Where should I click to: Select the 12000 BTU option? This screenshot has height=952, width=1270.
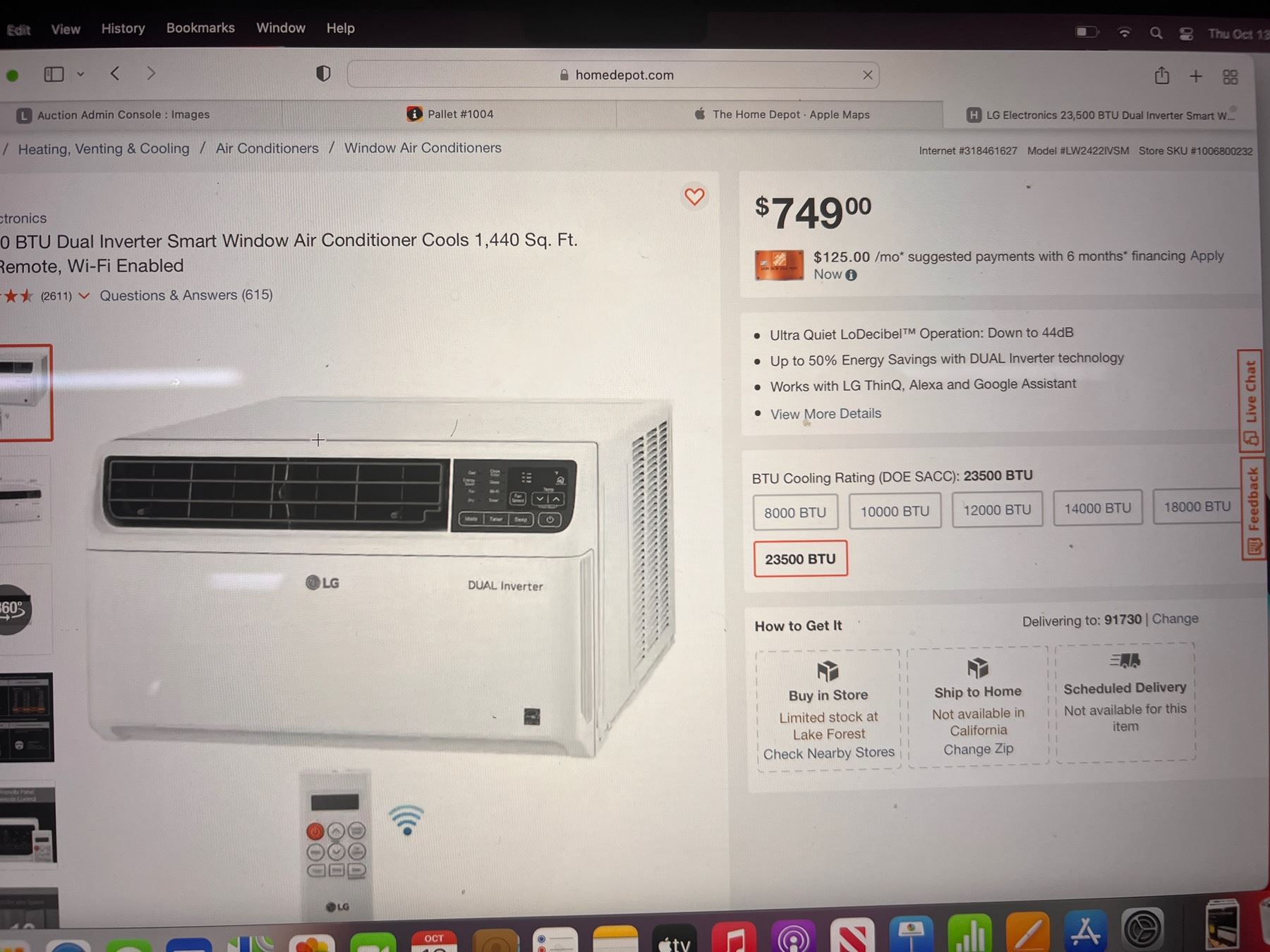point(997,510)
